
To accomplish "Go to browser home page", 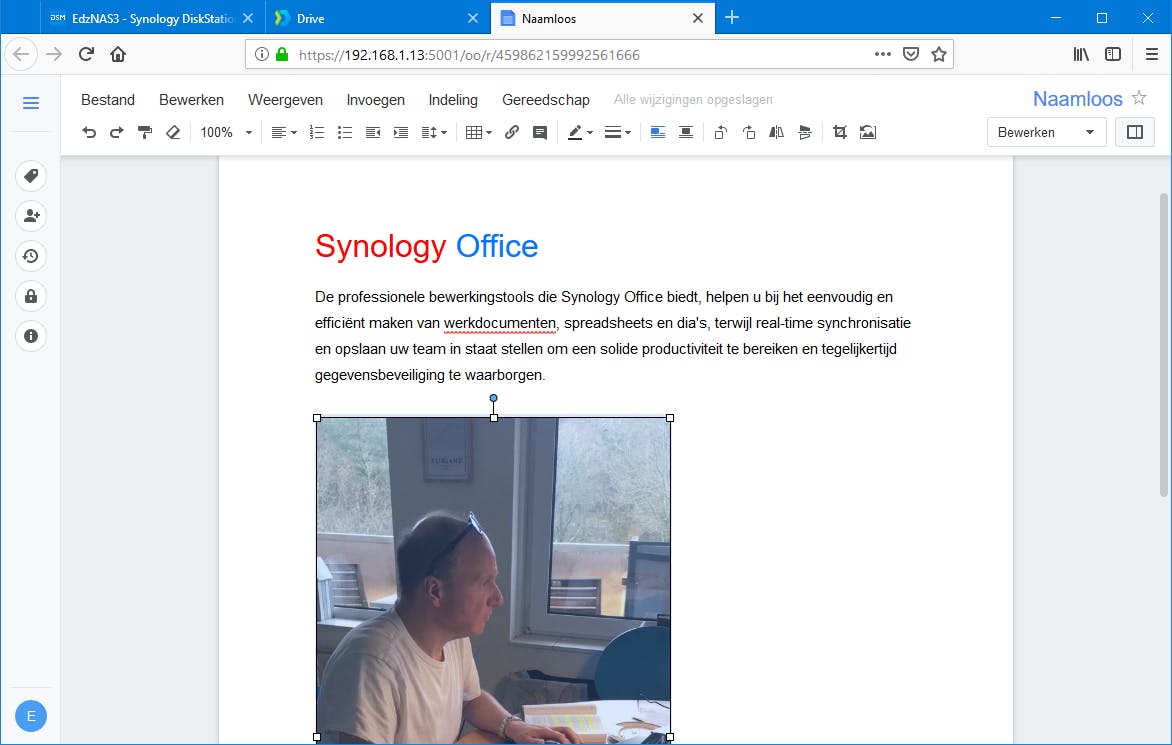I will [x=118, y=54].
